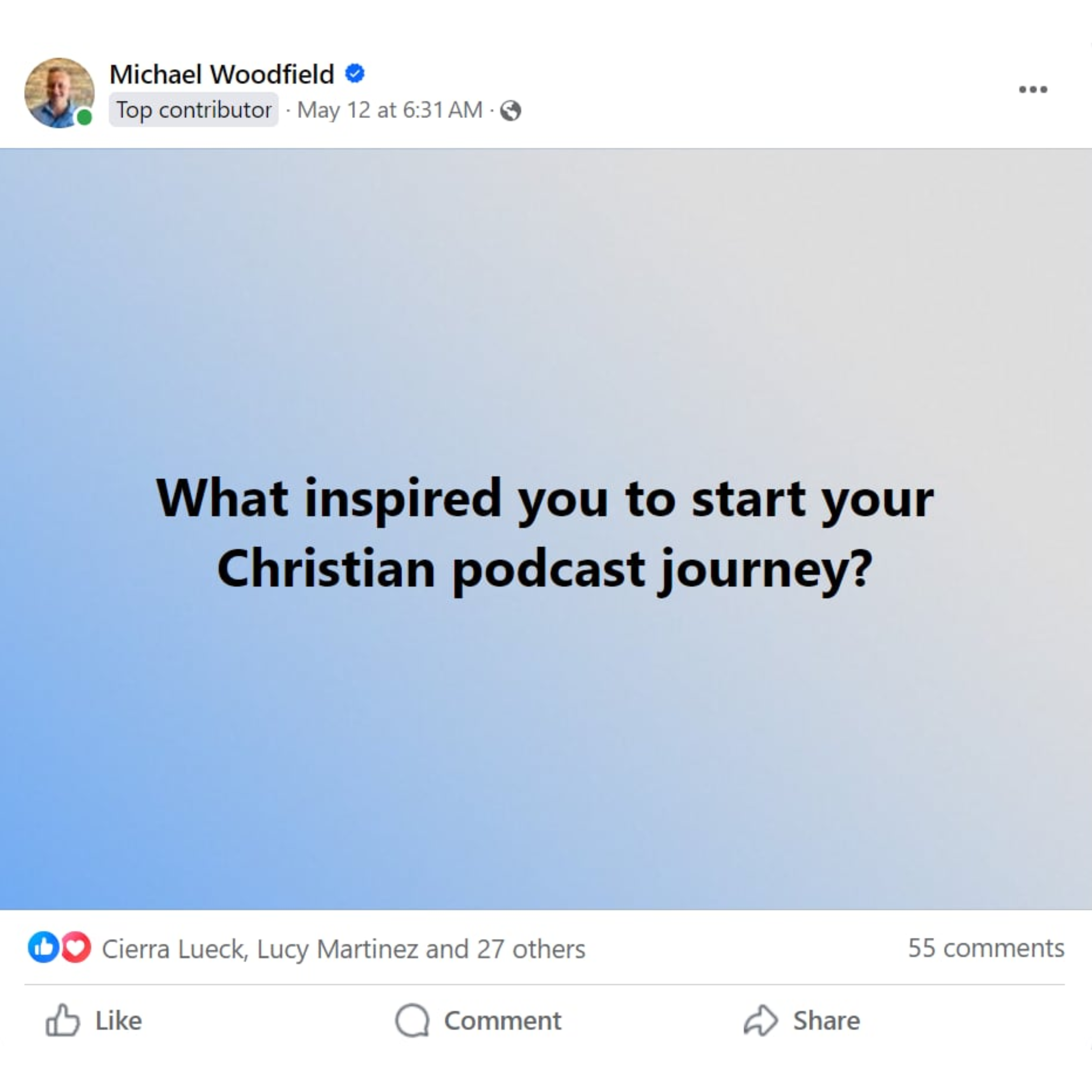Show the 27 others who reacted
Image resolution: width=1092 pixels, height=1092 pixels.
pos(531,949)
